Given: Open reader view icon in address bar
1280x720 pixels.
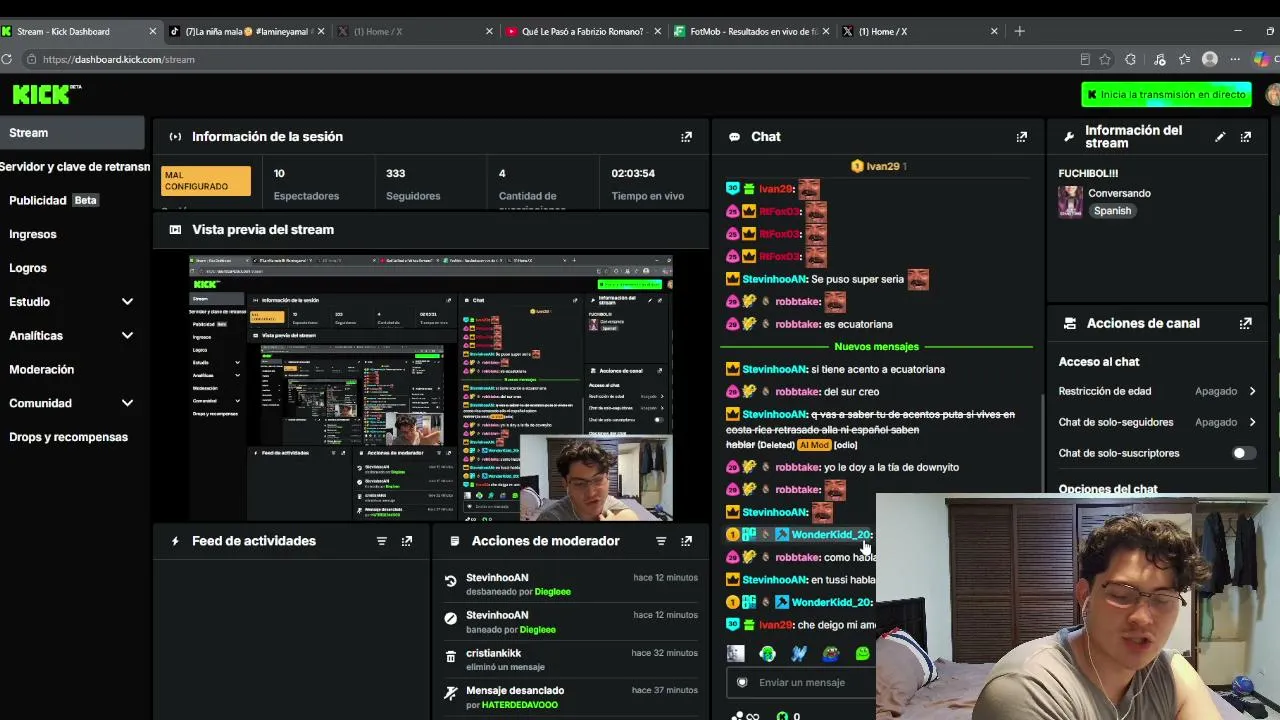Looking at the screenshot, I should click(1085, 59).
